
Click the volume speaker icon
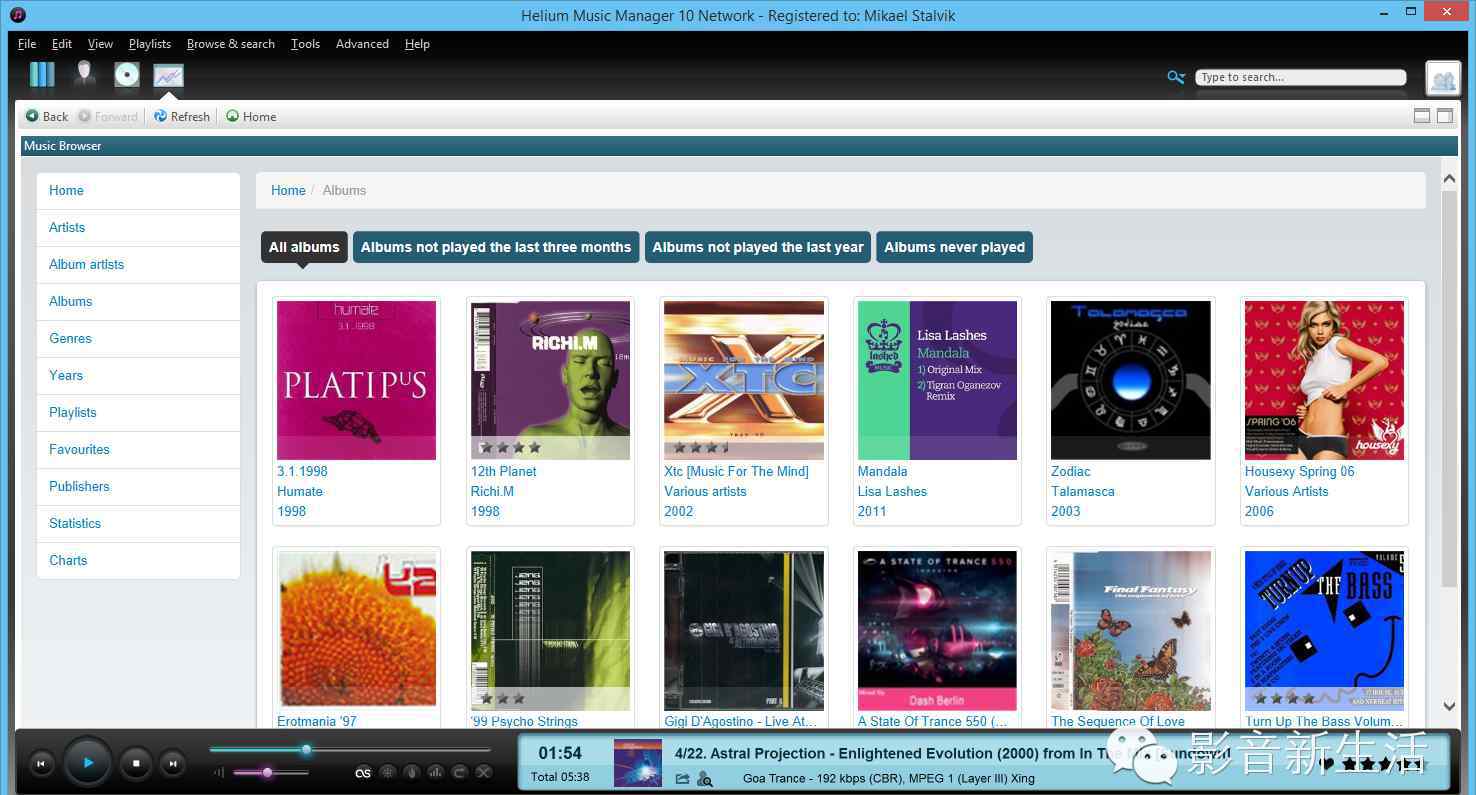coord(219,772)
